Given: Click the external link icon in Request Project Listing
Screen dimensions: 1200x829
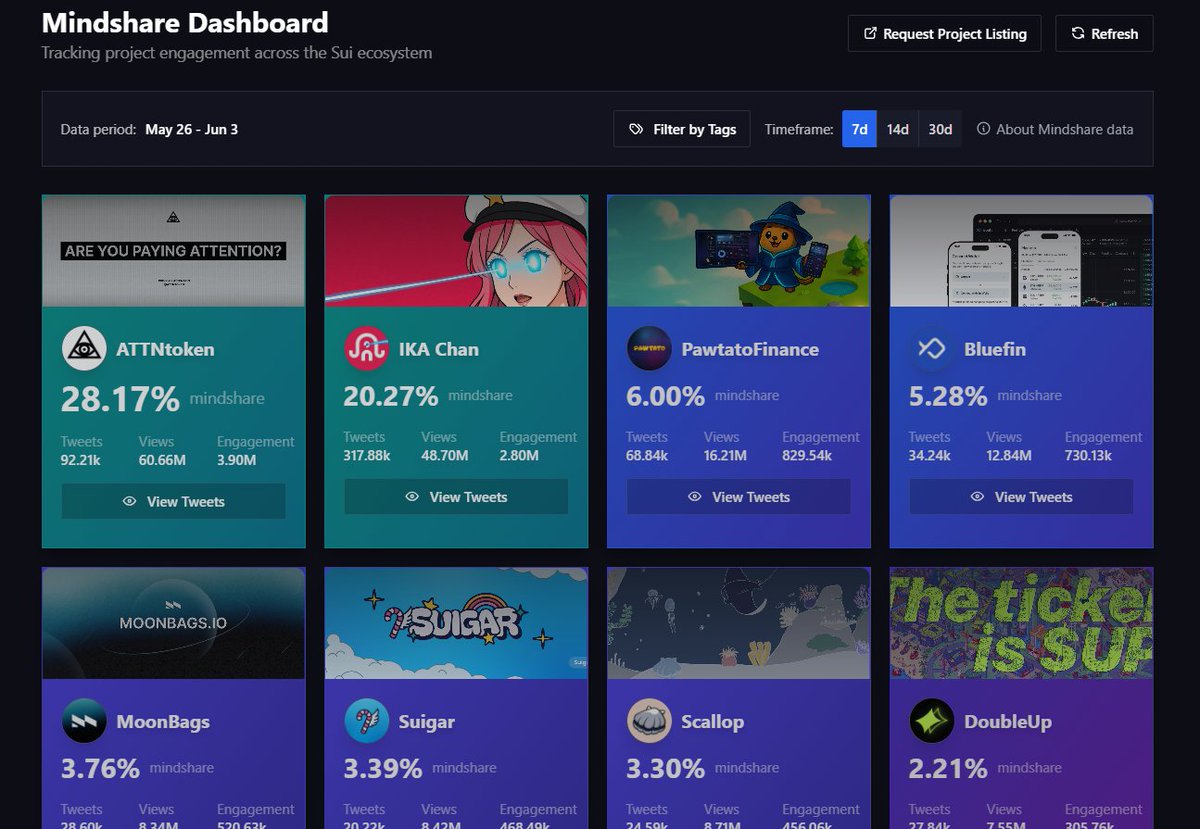Looking at the screenshot, I should click(x=869, y=34).
